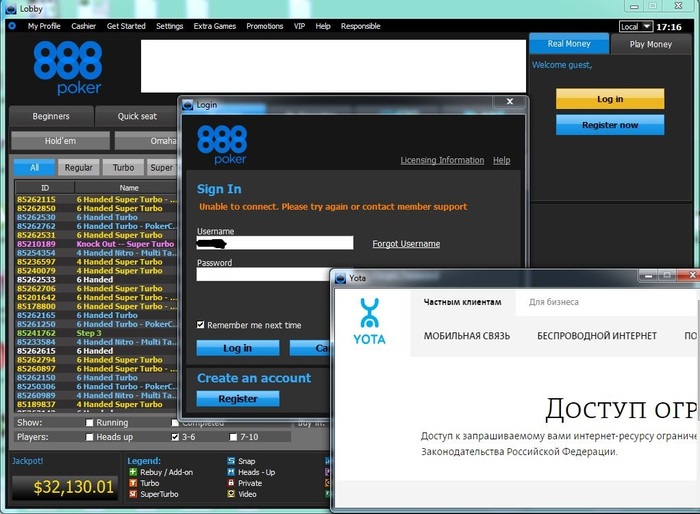This screenshot has width=700, height=514.
Task: Click Register under Create an account
Action: click(x=238, y=398)
